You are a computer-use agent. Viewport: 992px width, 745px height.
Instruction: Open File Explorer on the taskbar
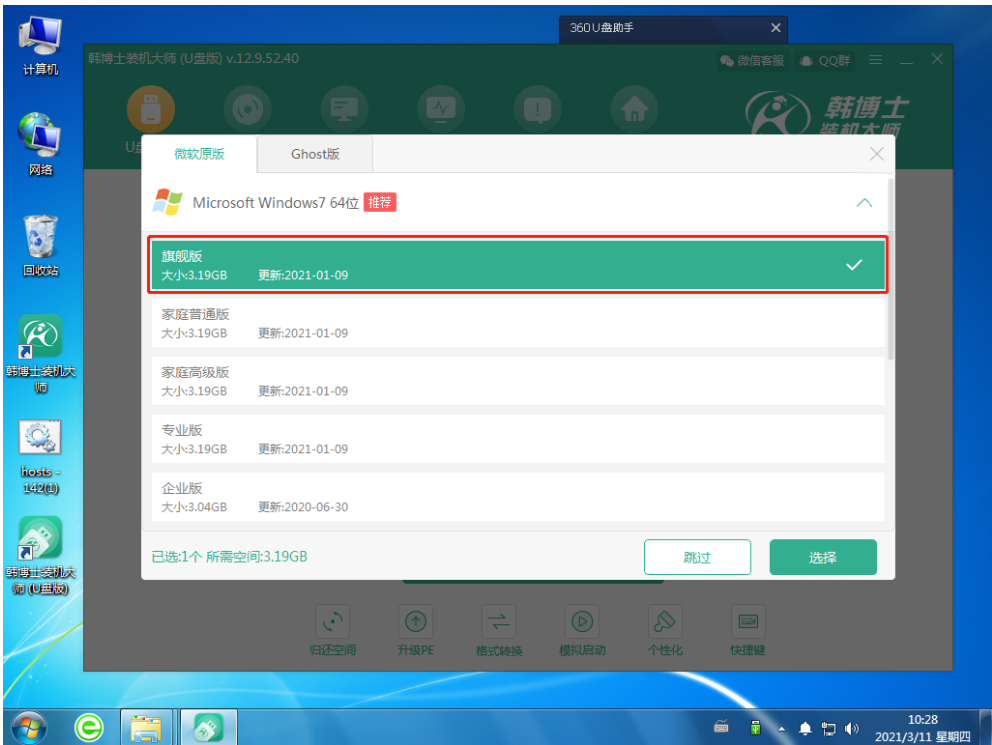coord(146,727)
